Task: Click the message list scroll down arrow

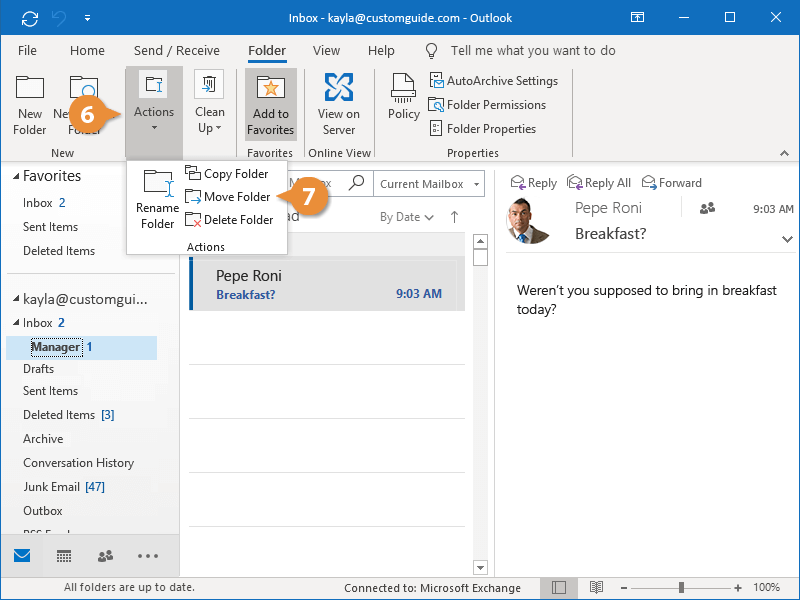Action: pyautogui.click(x=480, y=567)
